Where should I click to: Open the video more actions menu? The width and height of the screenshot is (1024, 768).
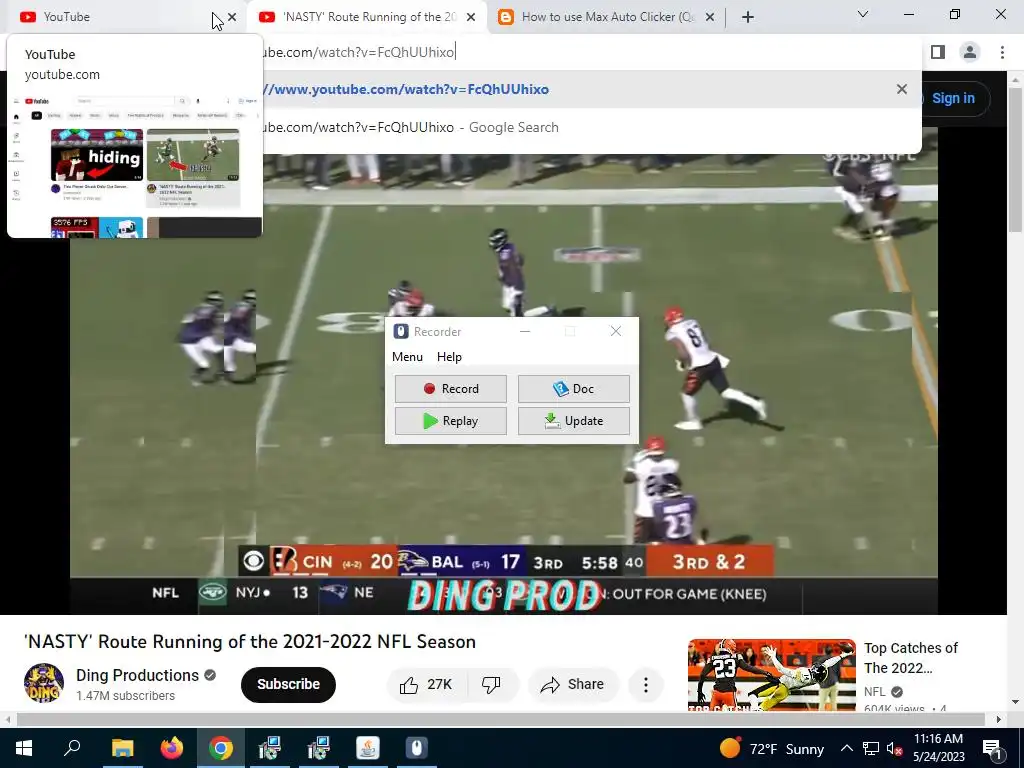[646, 684]
